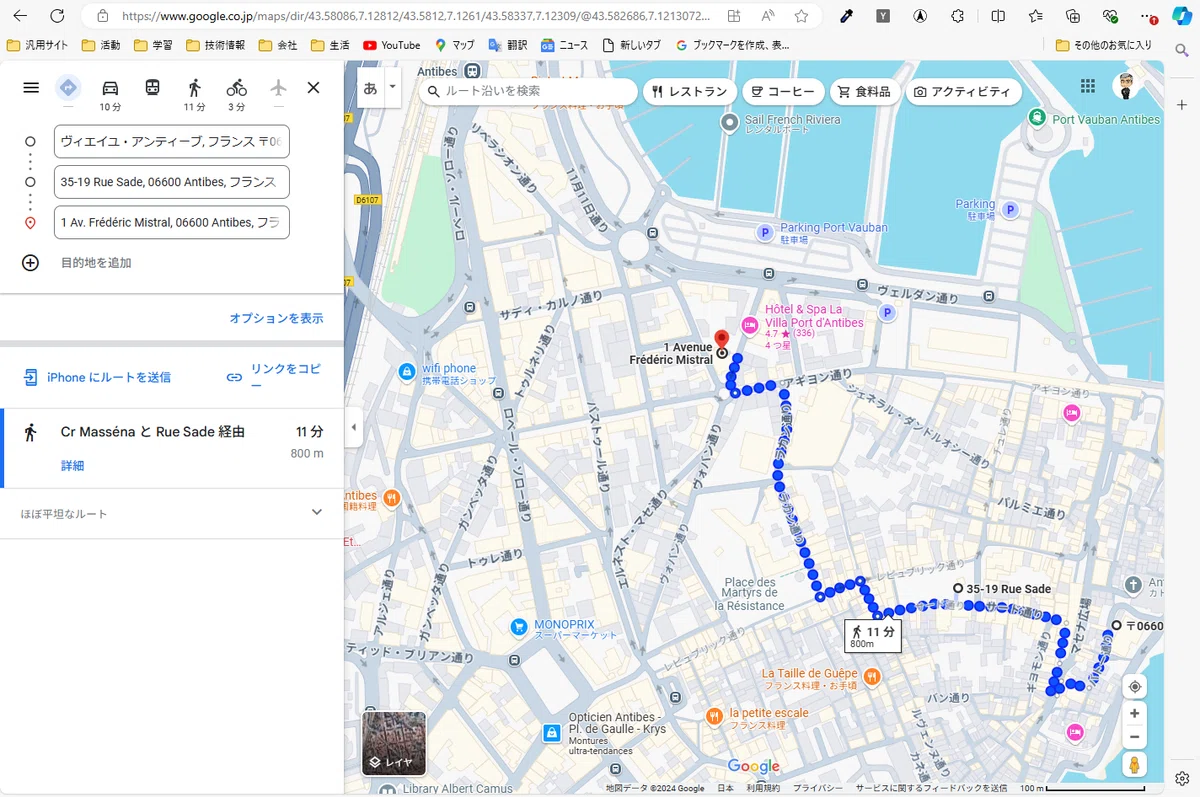Collapse the side panel with the arrow tab
Image resolution: width=1200 pixels, height=797 pixels.
353,428
